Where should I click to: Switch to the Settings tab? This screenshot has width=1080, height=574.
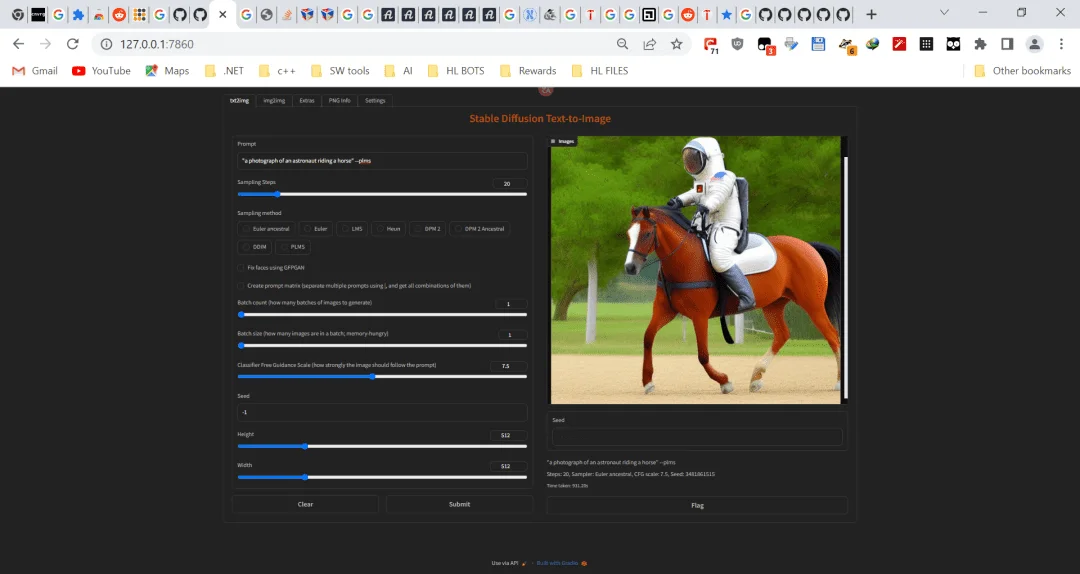point(375,101)
